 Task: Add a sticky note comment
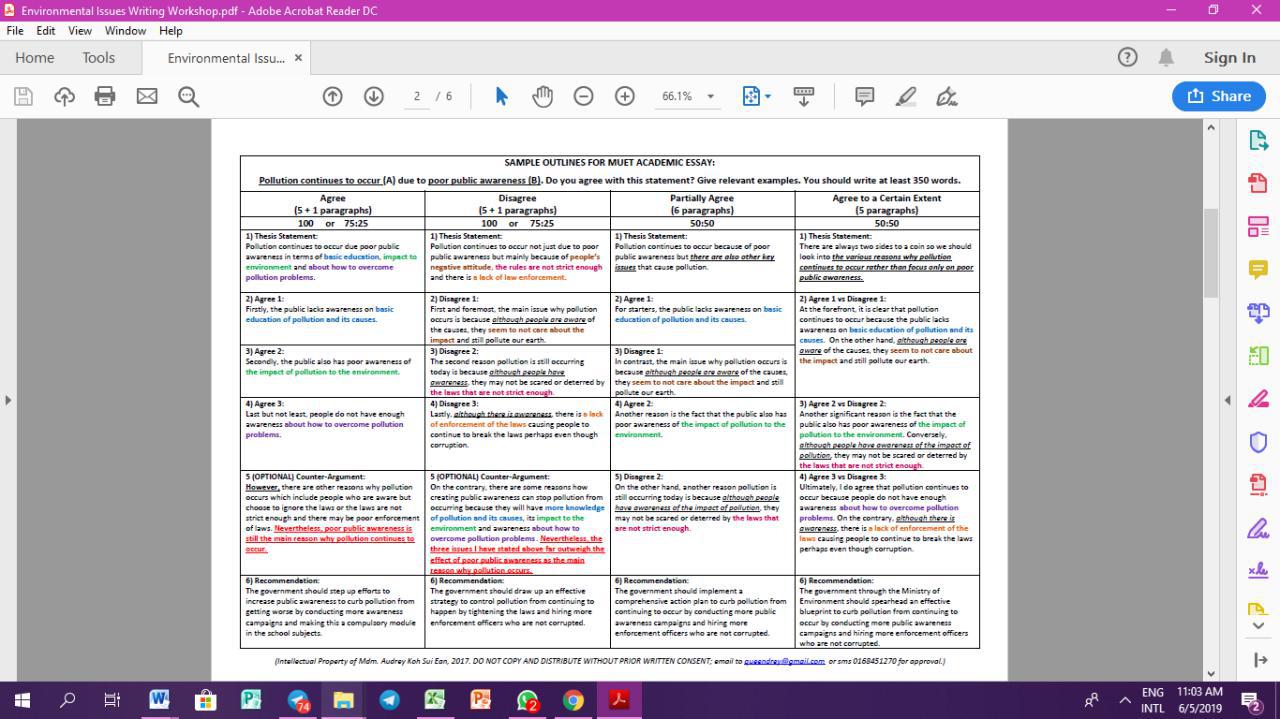click(x=865, y=96)
